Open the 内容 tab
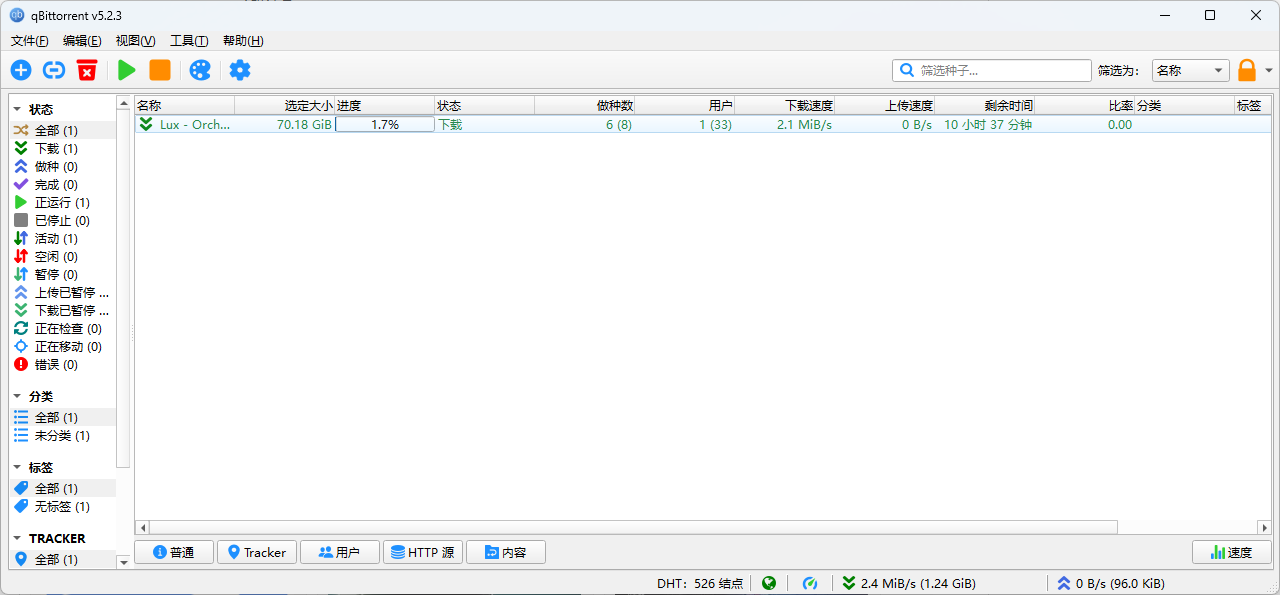This screenshot has height=595, width=1280. 506,552
